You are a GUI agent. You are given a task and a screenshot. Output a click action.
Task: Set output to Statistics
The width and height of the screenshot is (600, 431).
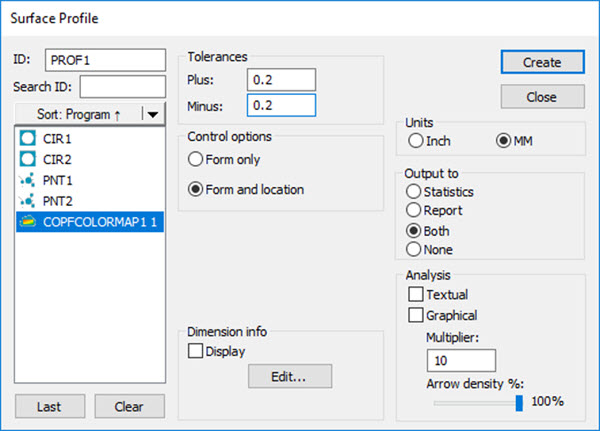[413, 191]
